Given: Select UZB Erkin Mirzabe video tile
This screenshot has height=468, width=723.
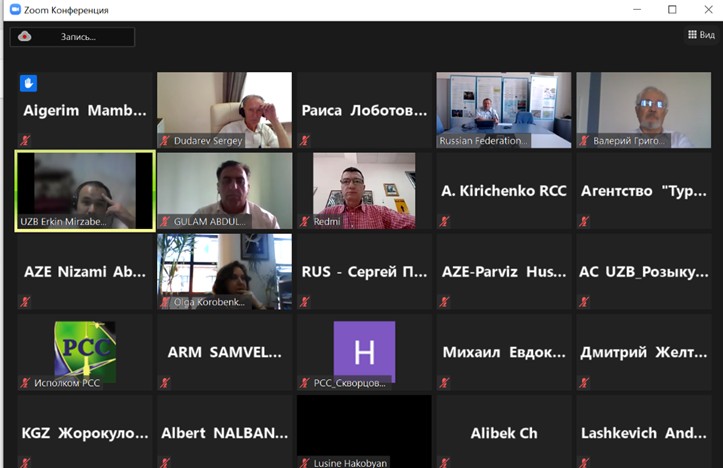Looking at the screenshot, I should point(85,190).
